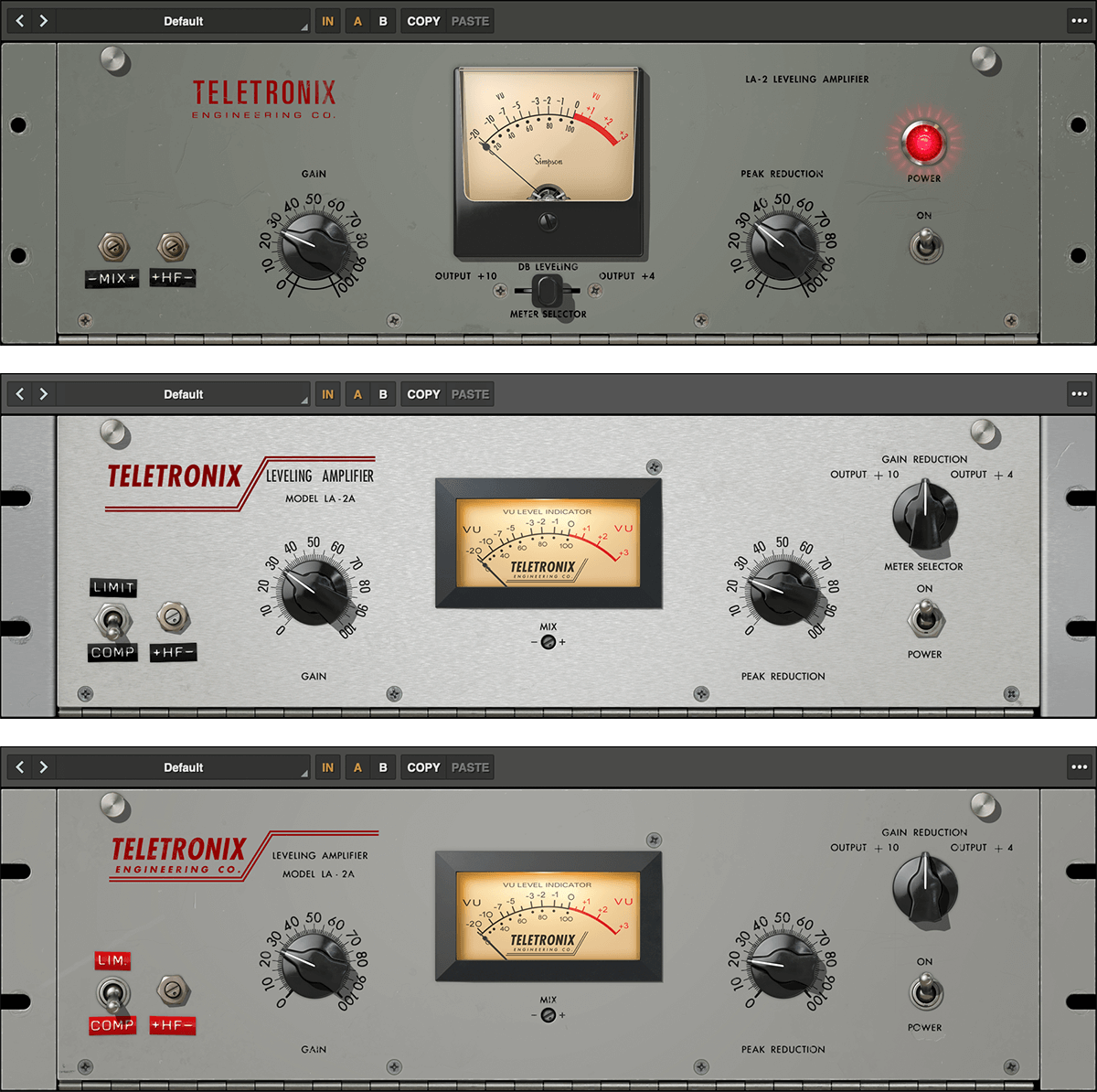The width and height of the screenshot is (1097, 1092).
Task: Select the A preset slot on the LA-2A toolbar
Action: click(357, 393)
